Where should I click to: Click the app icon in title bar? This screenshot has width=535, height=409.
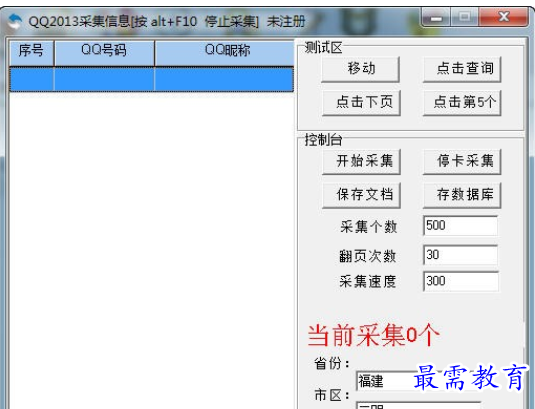coord(14,21)
